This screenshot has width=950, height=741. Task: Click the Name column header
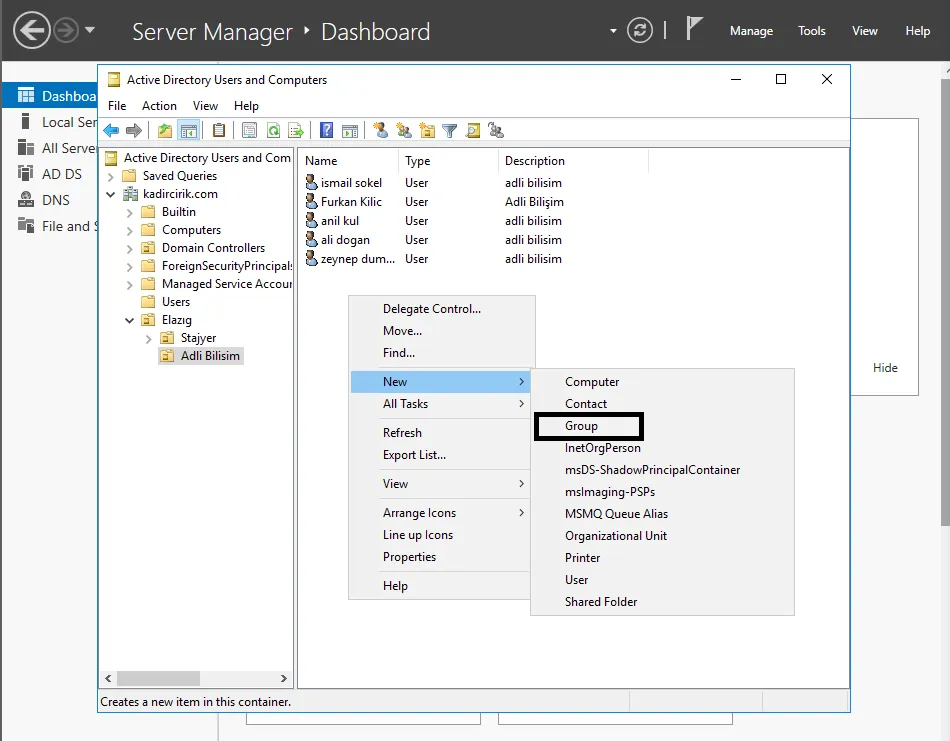pyautogui.click(x=350, y=161)
